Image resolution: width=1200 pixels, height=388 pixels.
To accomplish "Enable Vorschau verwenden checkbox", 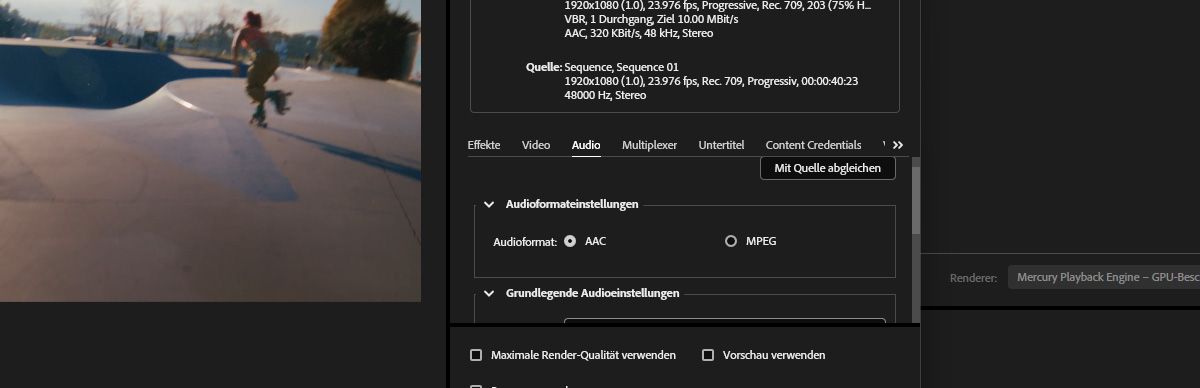I will (708, 355).
